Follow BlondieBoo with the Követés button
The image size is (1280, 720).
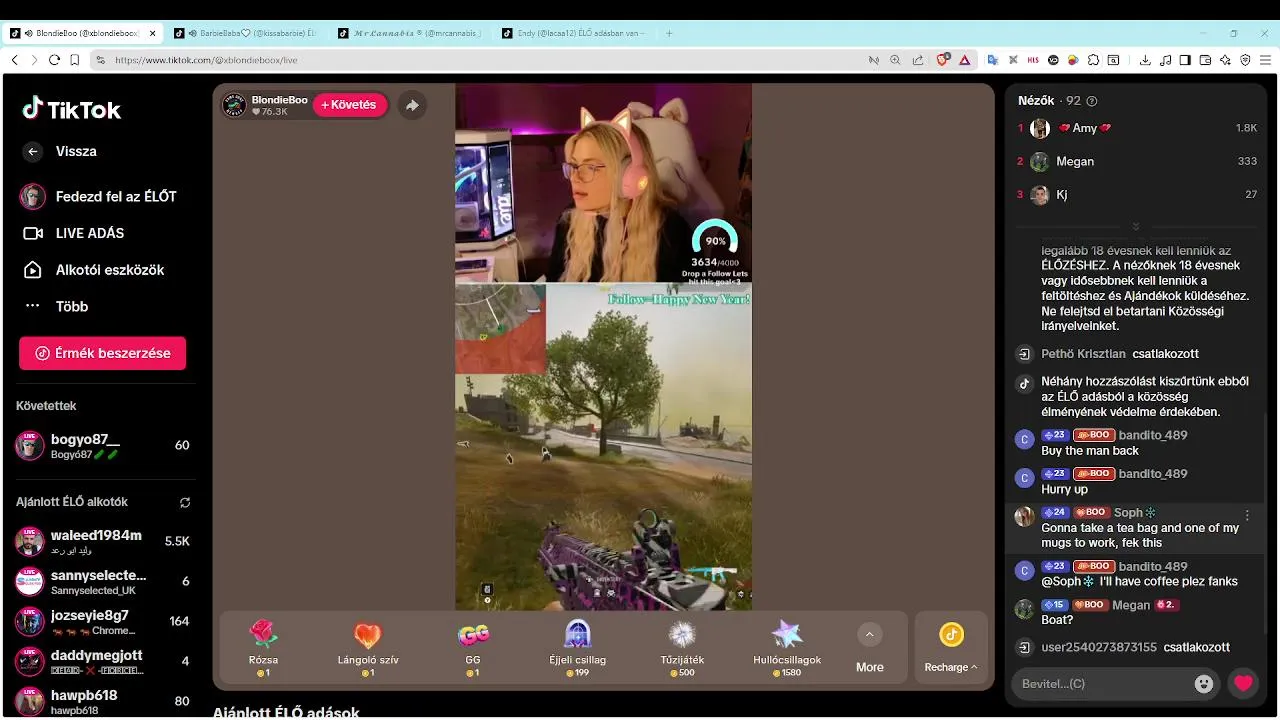349,105
